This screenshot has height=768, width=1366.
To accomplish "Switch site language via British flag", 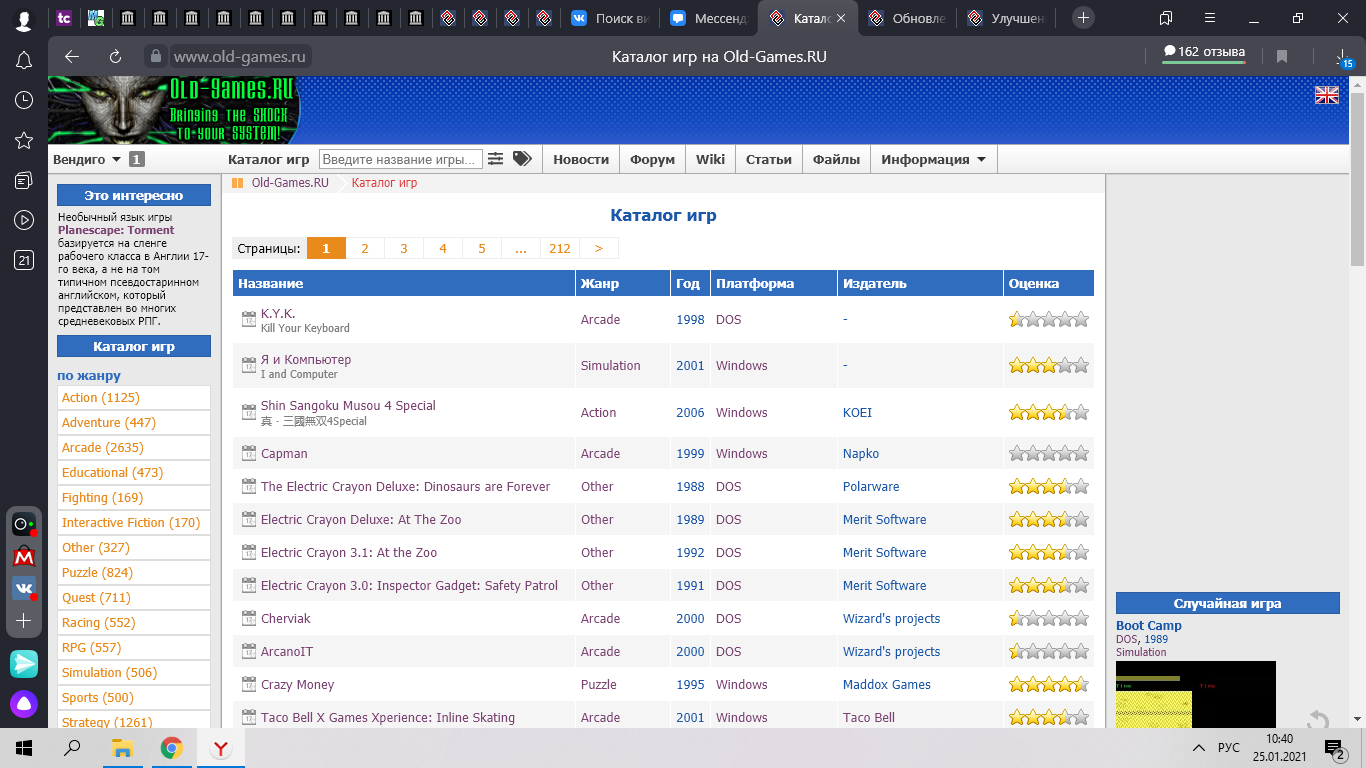I will [1326, 95].
